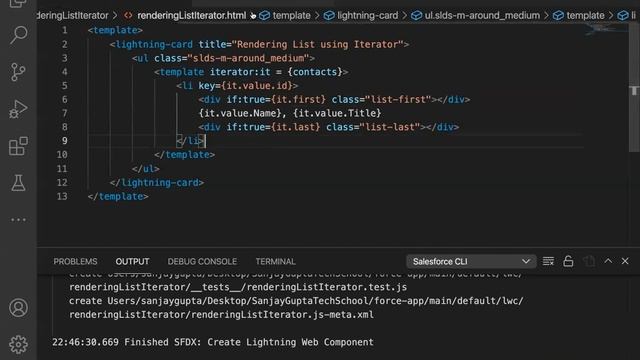
Task: Click the cube icon before lightning-card
Action: pos(329,16)
